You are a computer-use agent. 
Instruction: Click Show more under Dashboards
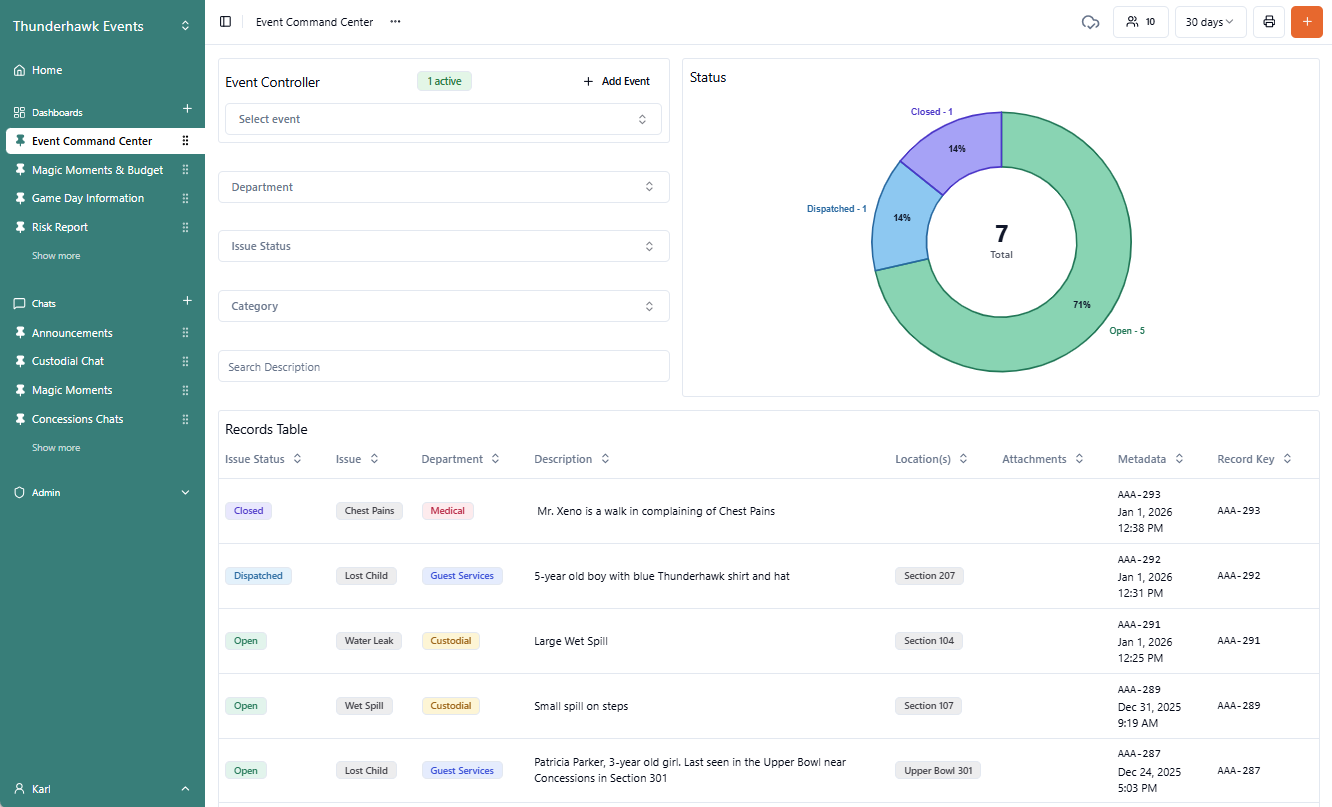click(x=56, y=256)
